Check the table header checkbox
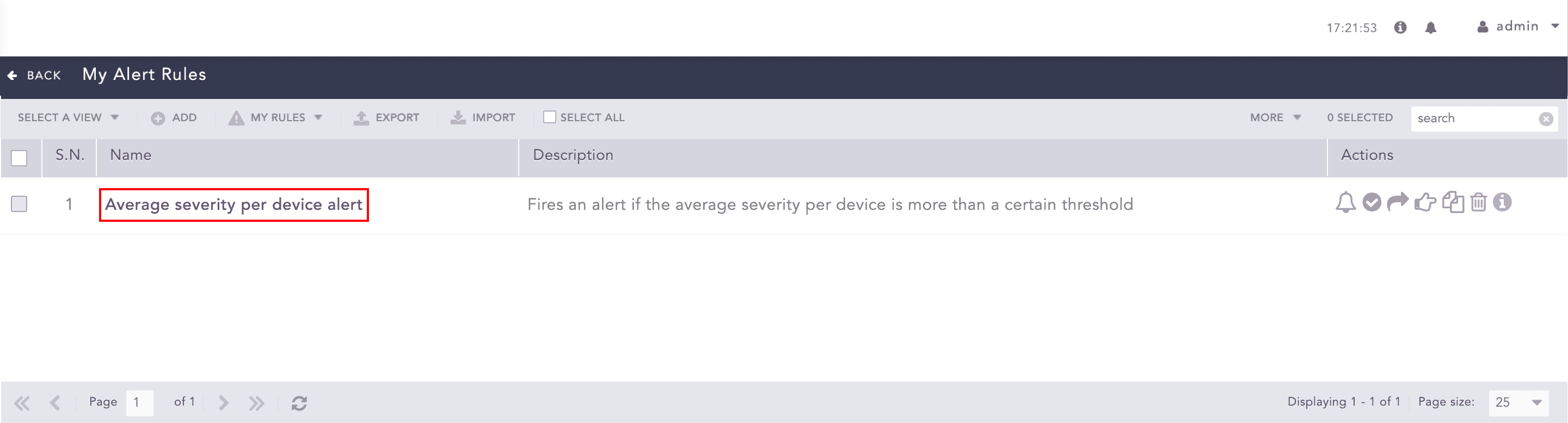This screenshot has width=1568, height=423. click(20, 158)
